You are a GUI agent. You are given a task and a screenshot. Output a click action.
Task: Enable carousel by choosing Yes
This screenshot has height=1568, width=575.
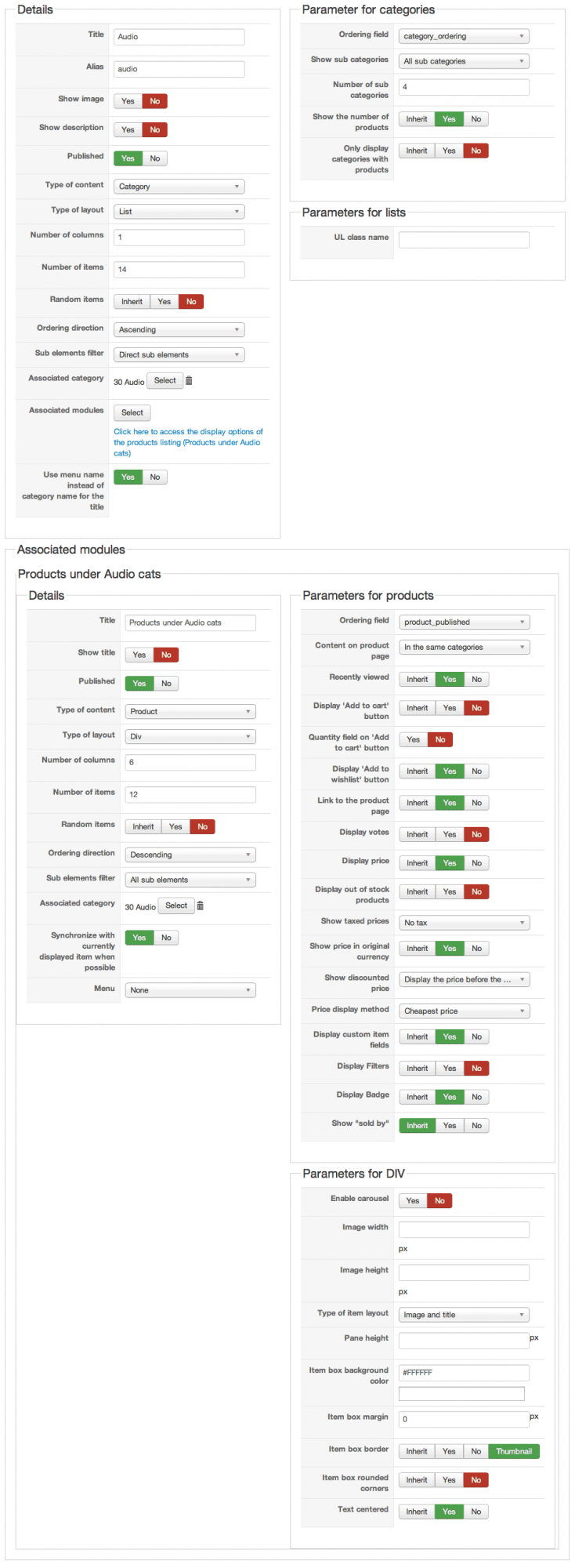413,1201
